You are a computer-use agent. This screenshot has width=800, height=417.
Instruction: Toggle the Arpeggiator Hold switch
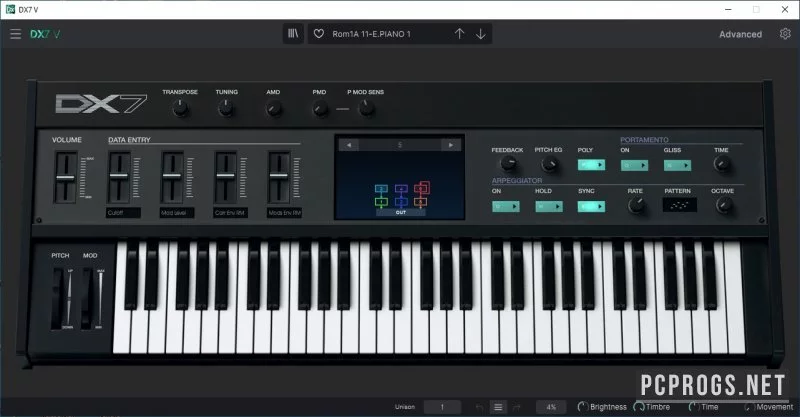click(548, 206)
